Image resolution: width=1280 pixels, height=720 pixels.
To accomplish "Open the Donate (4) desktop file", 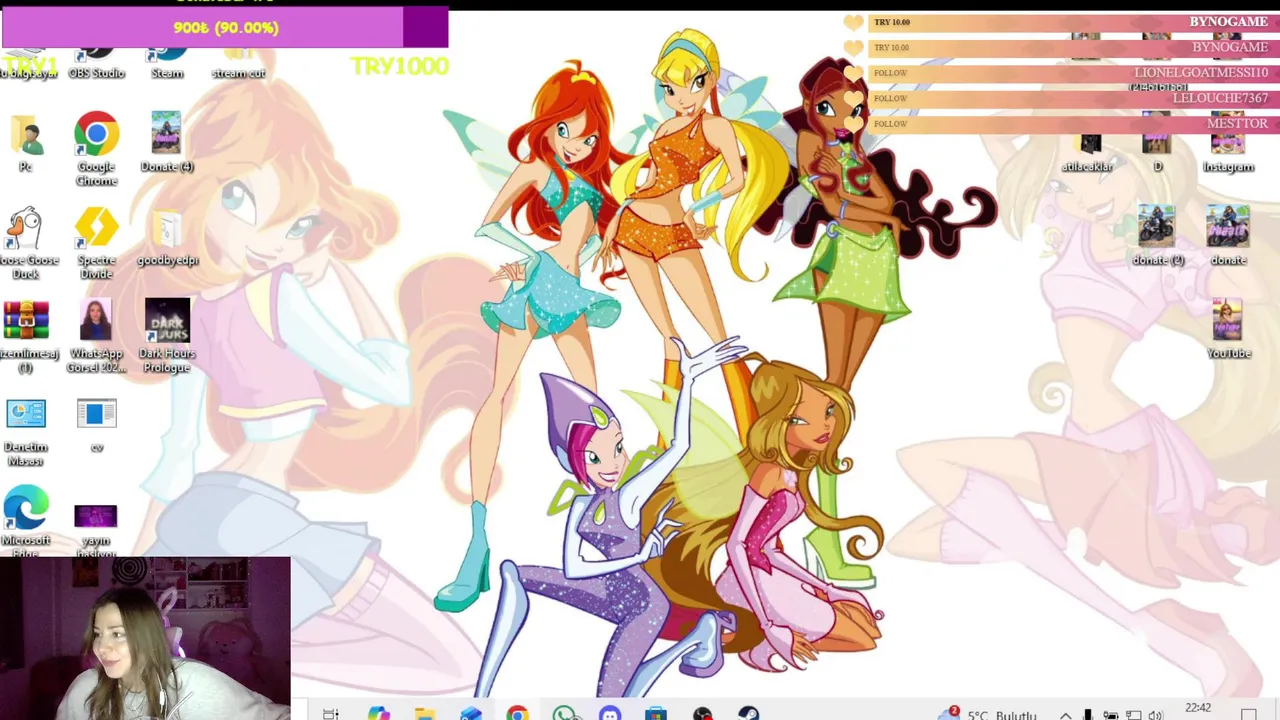I will [x=167, y=142].
